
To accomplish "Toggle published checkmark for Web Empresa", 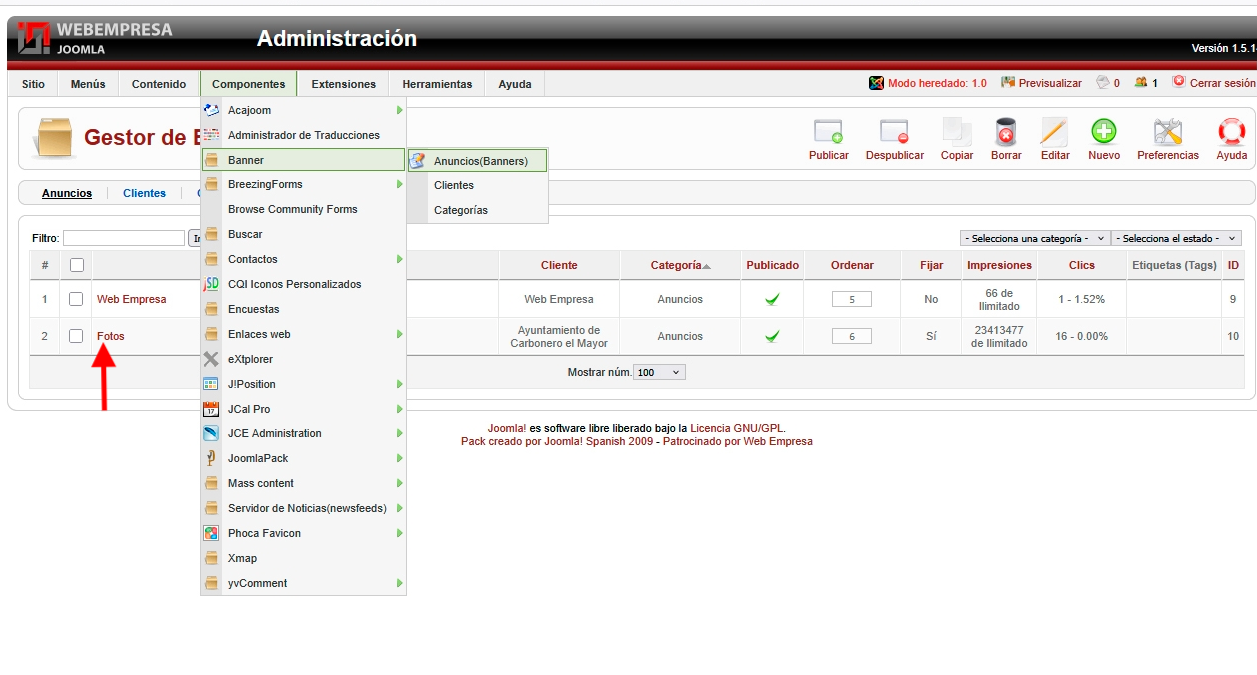I will [x=772, y=299].
